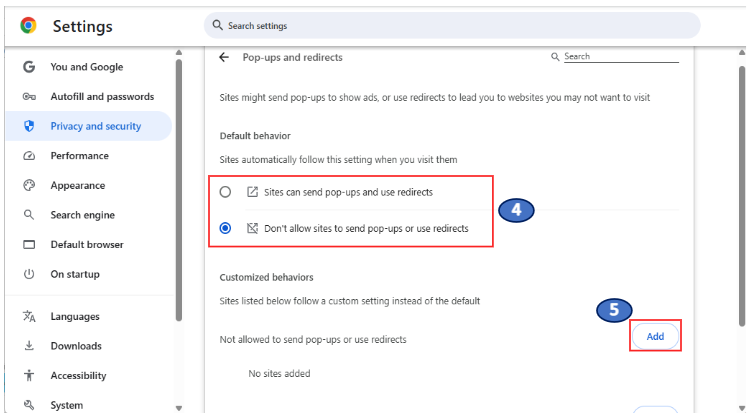The width and height of the screenshot is (750, 413).
Task: Click the sidebar scroll down arrow
Action: (x=179, y=407)
